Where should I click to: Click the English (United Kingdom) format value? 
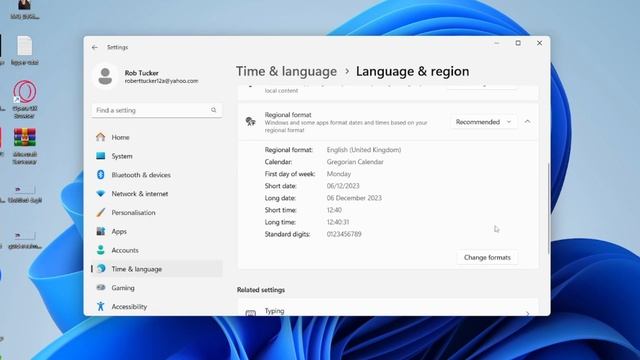pyautogui.click(x=364, y=150)
